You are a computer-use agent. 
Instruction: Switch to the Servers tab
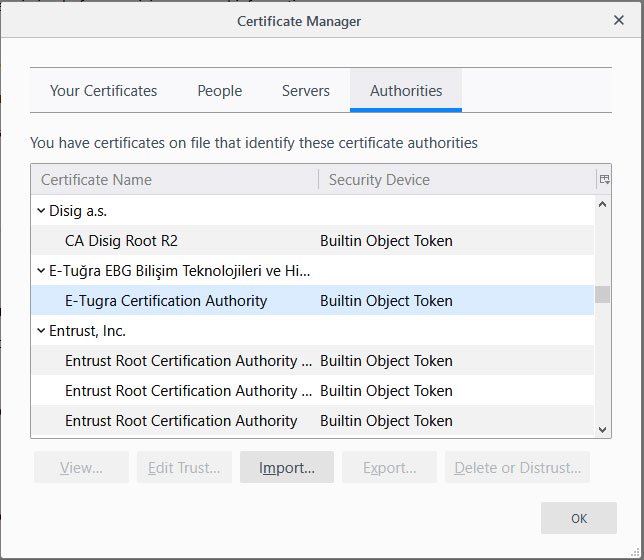pyautogui.click(x=305, y=91)
